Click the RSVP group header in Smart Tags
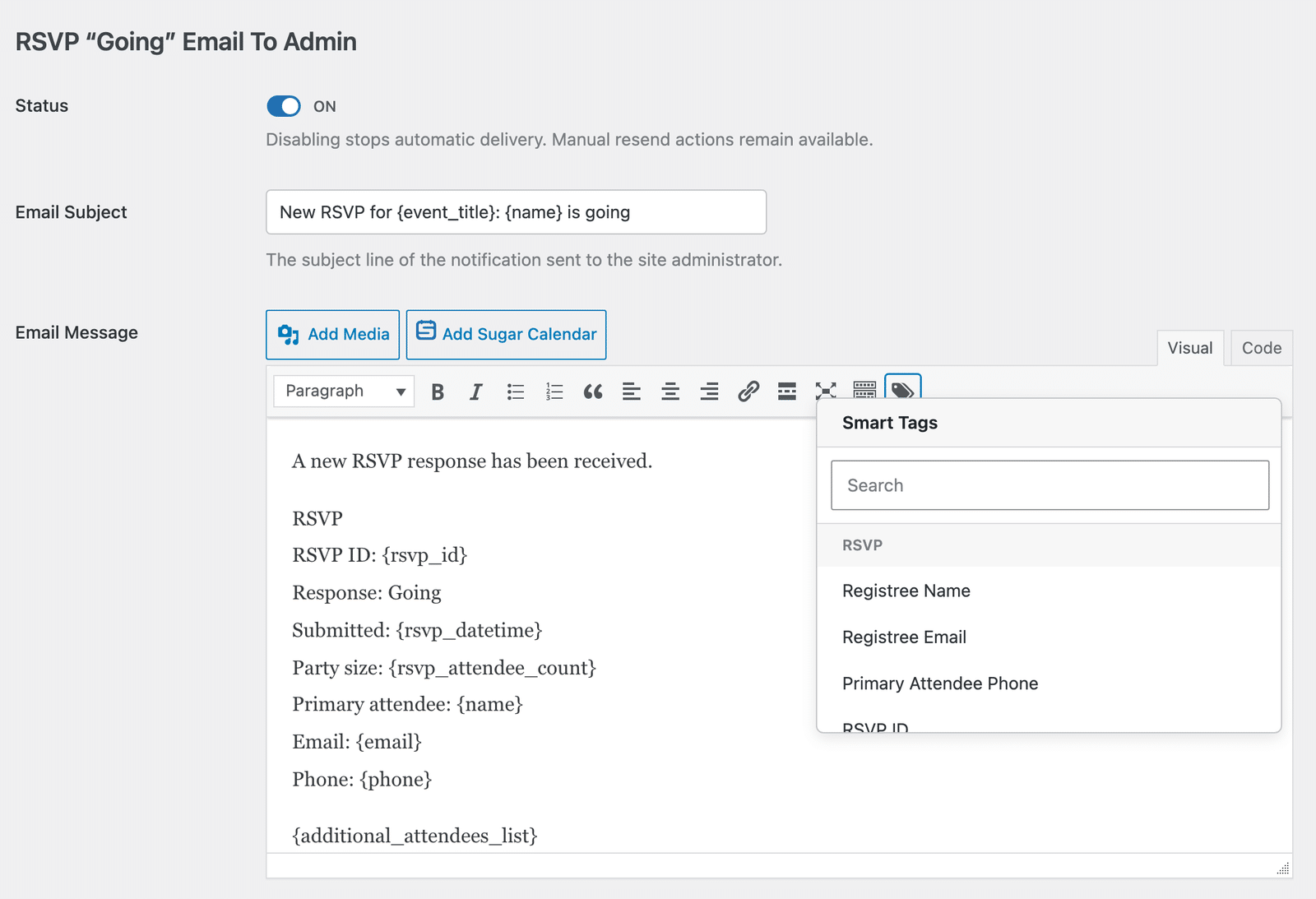The width and height of the screenshot is (1316, 899). tap(1049, 545)
